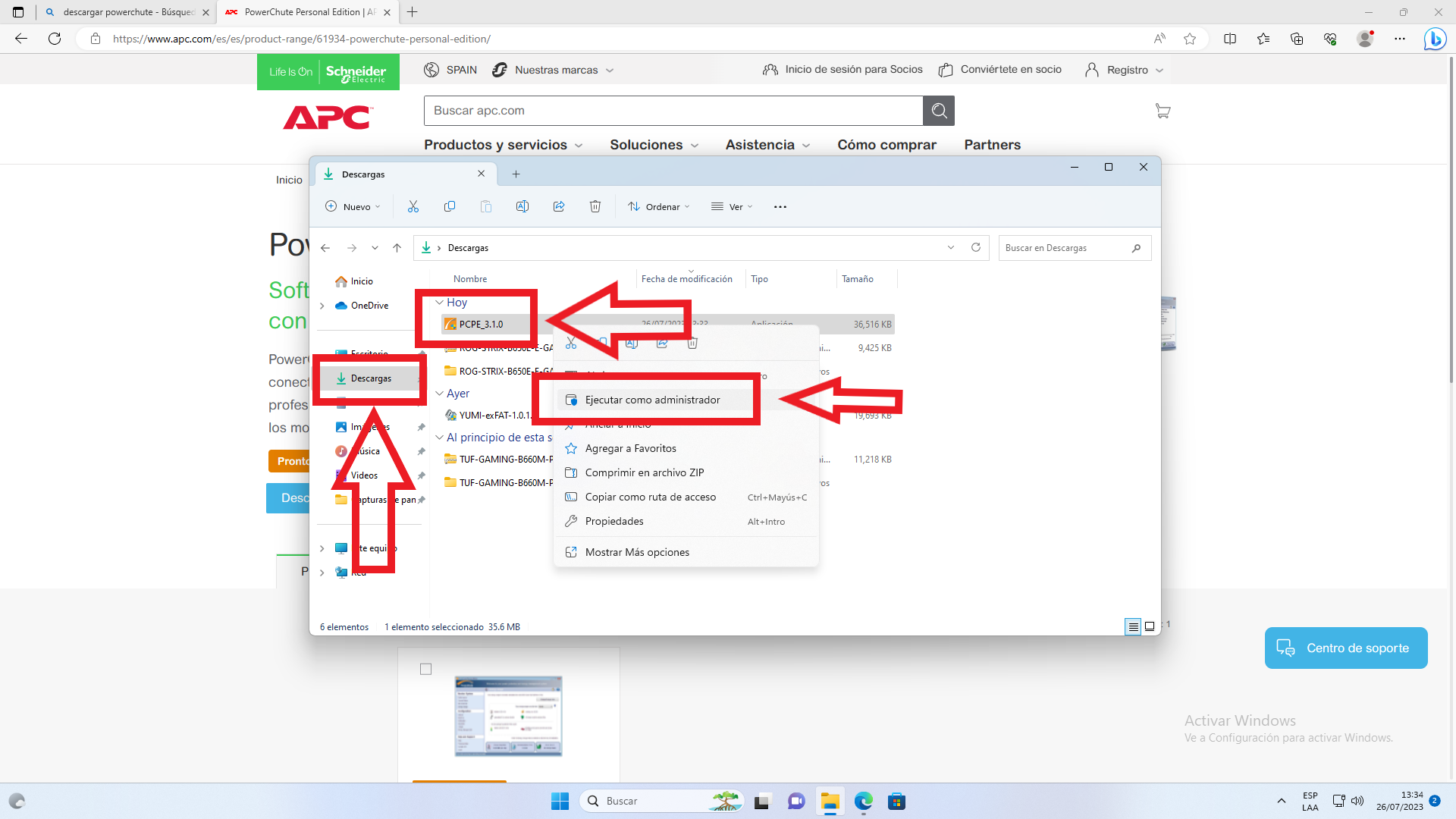Click the Share icon in Explorer toolbar

click(559, 206)
